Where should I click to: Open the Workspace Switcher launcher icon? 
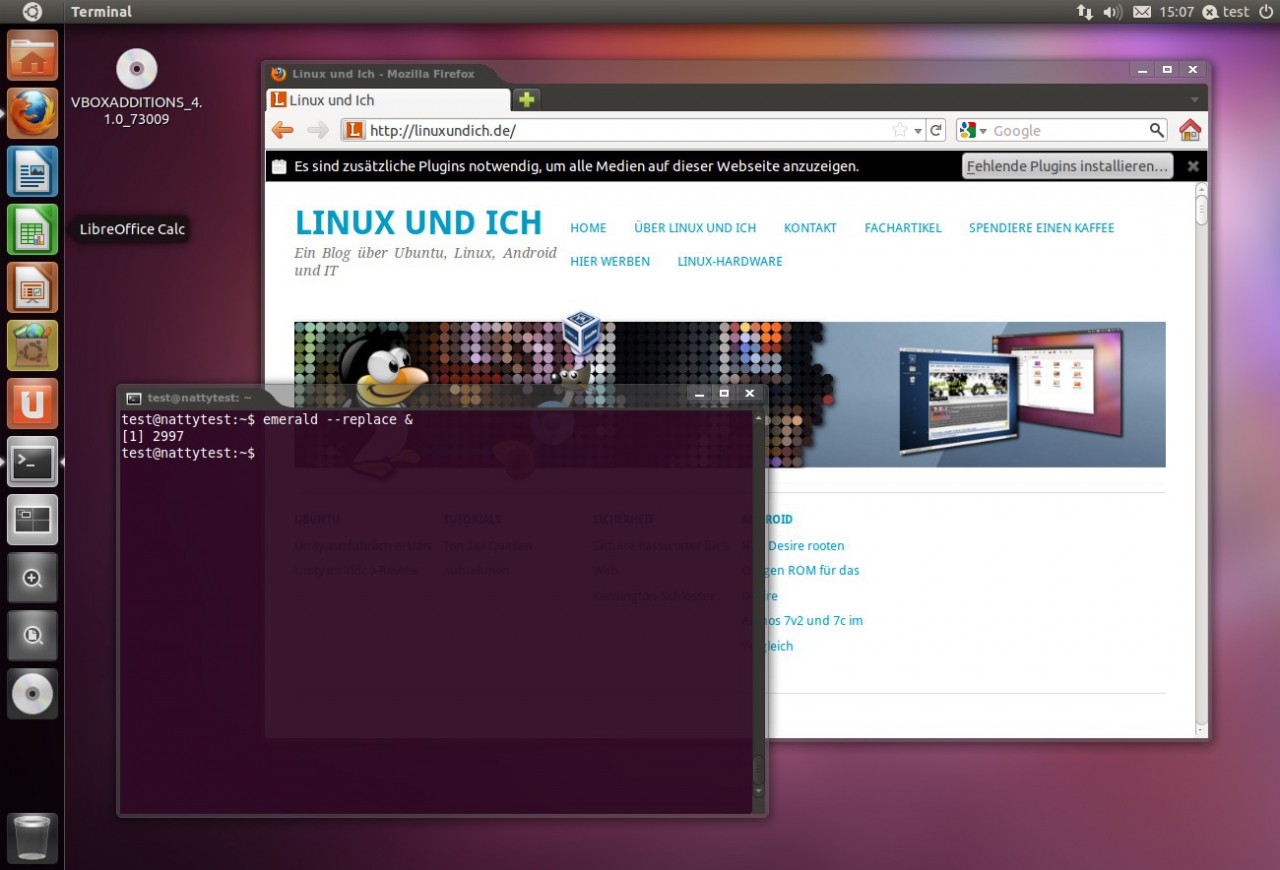pyautogui.click(x=33, y=519)
